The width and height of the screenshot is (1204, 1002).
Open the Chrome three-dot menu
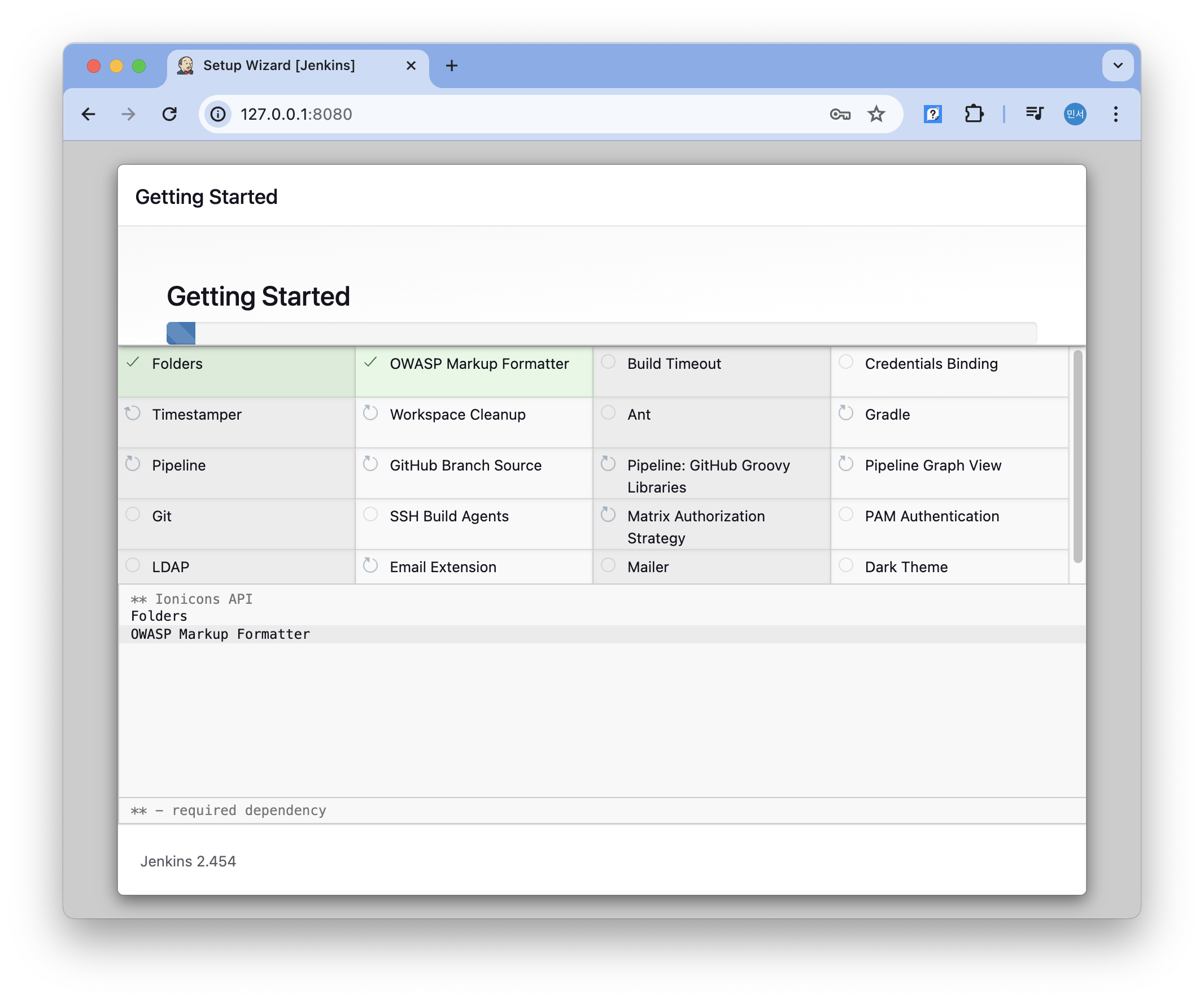(x=1115, y=114)
